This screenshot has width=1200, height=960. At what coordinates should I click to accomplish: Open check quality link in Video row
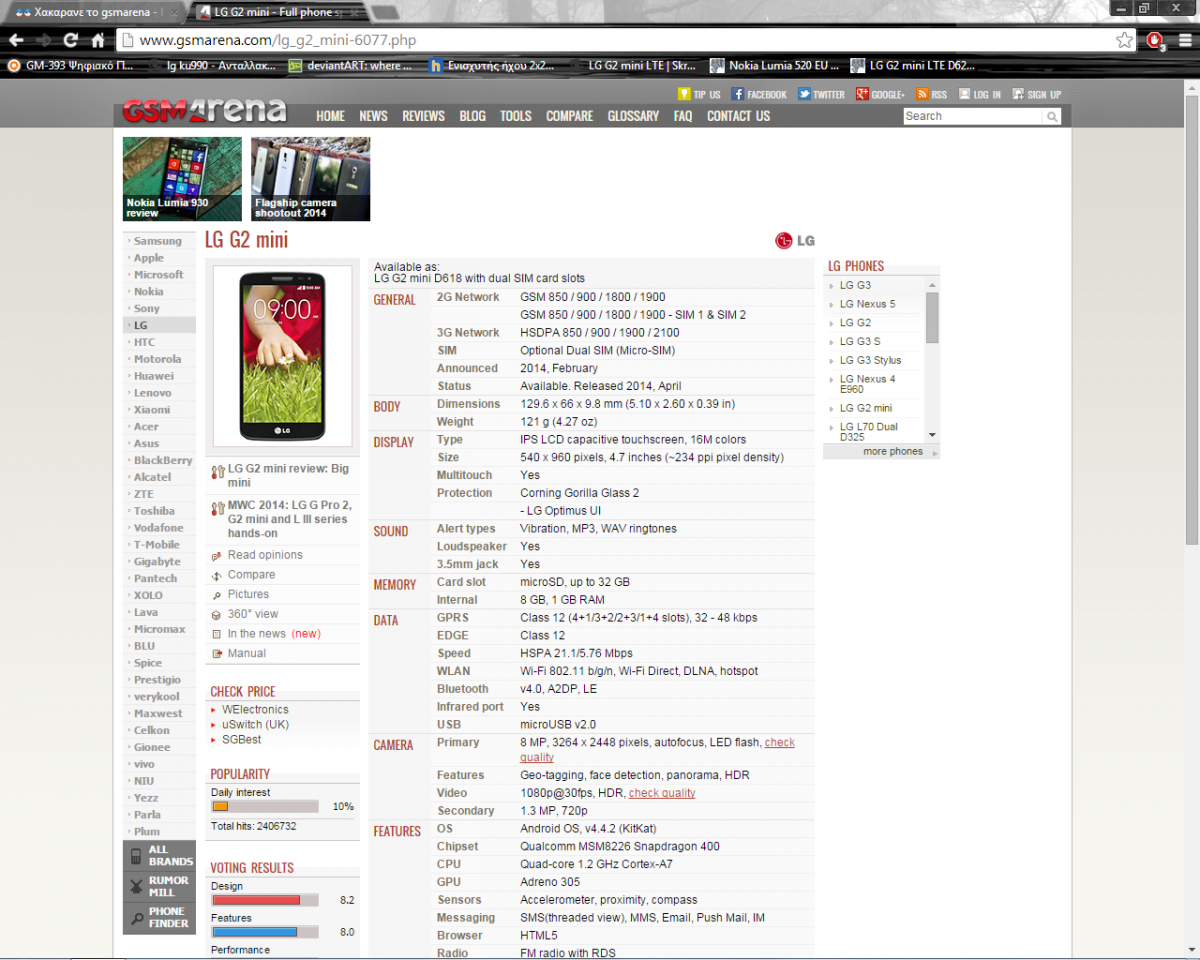point(662,793)
